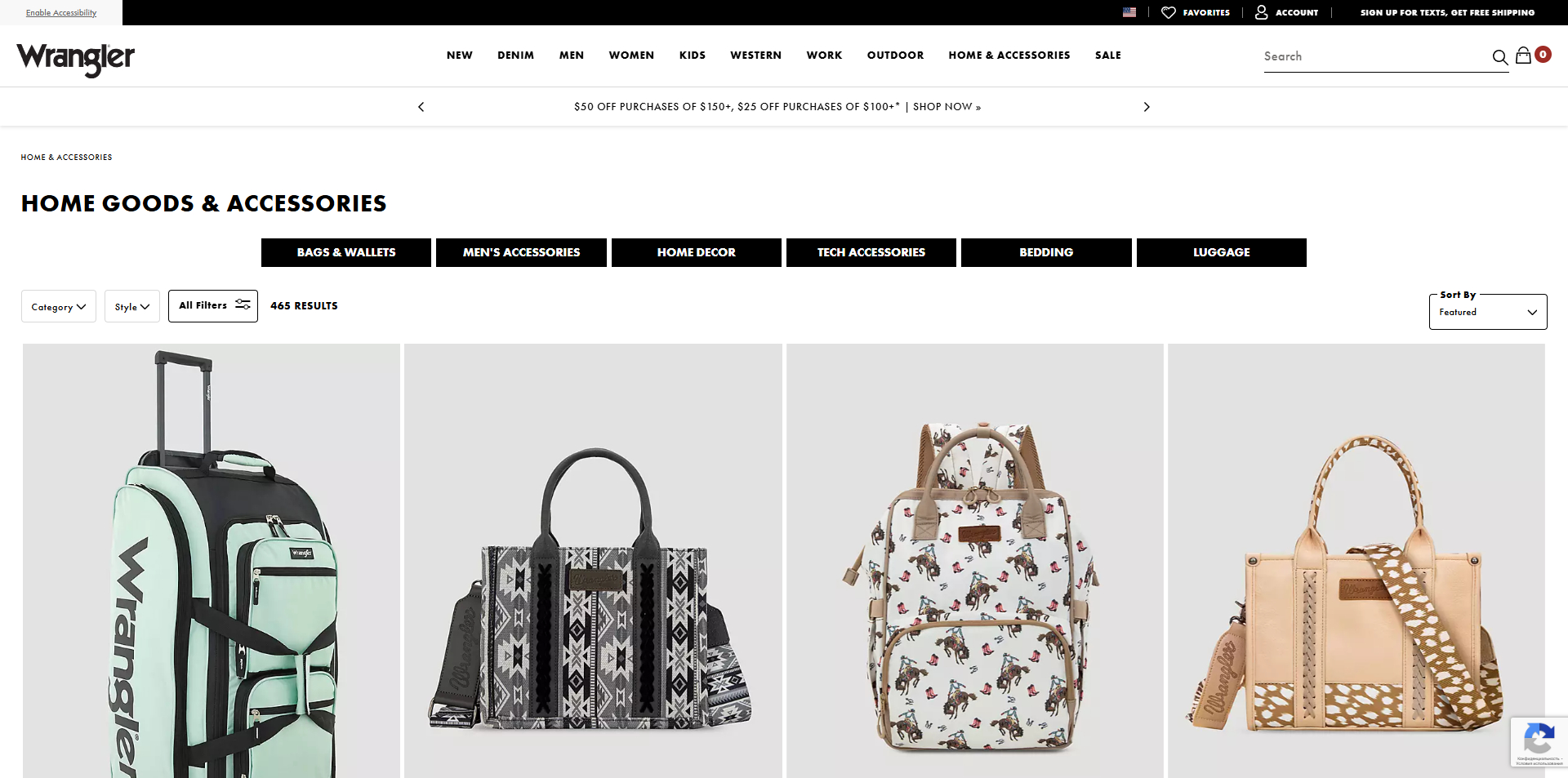The height and width of the screenshot is (778, 1568).
Task: Click the reCAPTCHA badge
Action: coord(1539,742)
